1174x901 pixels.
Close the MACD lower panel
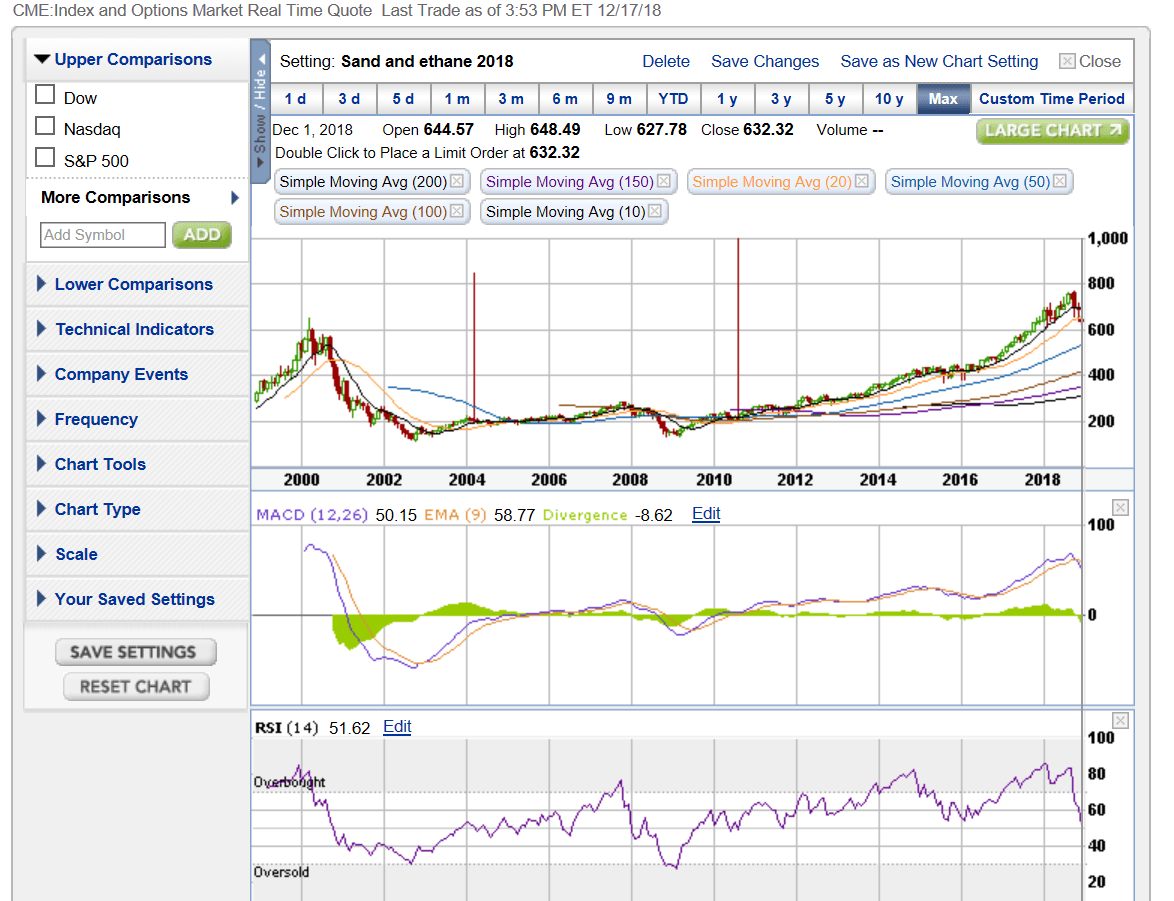pyautogui.click(x=1120, y=508)
